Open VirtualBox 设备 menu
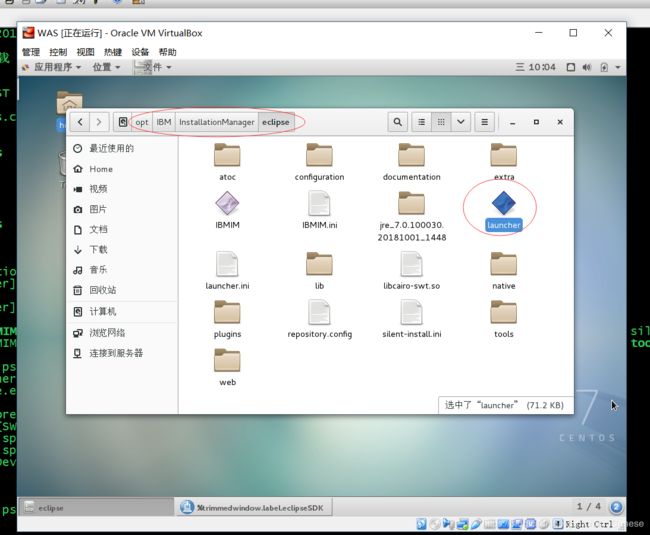The image size is (650, 535). 140,52
